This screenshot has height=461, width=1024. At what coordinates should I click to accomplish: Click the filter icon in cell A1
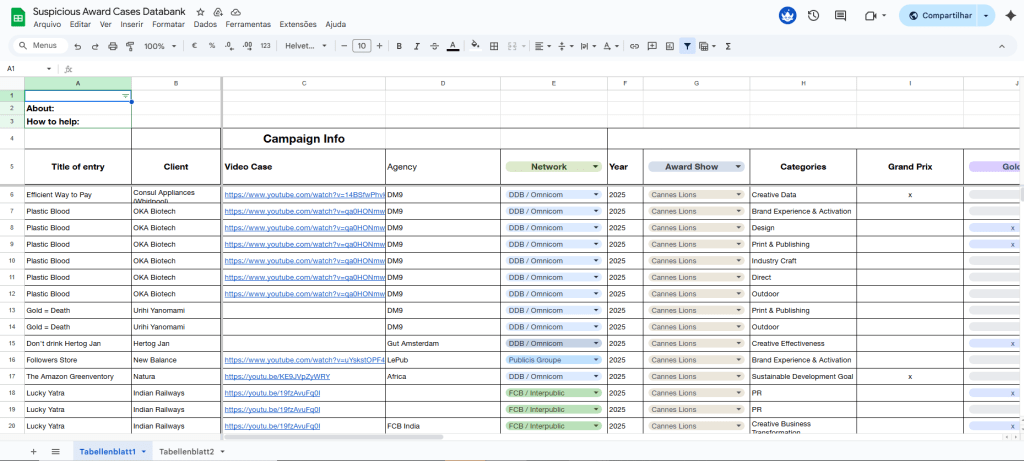pyautogui.click(x=125, y=96)
